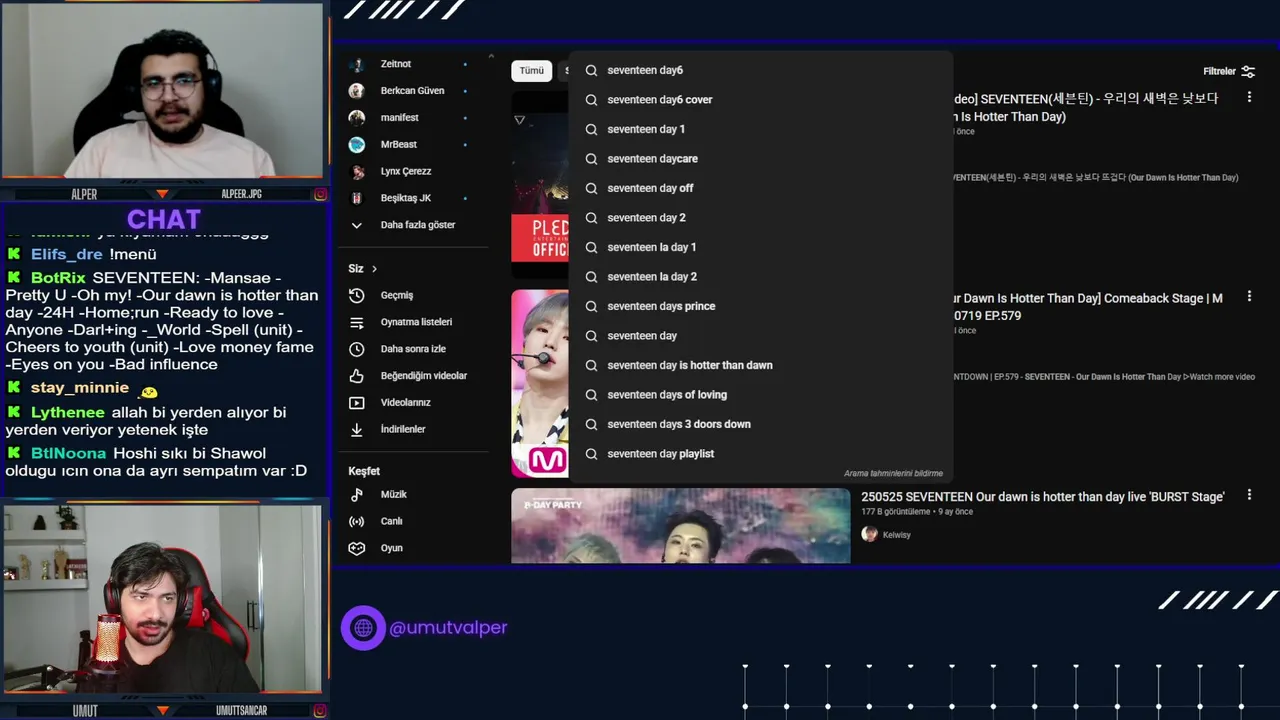This screenshot has width=1280, height=720.
Task: Open Comeback Stage Mnet video thumbnail
Action: click(540, 384)
